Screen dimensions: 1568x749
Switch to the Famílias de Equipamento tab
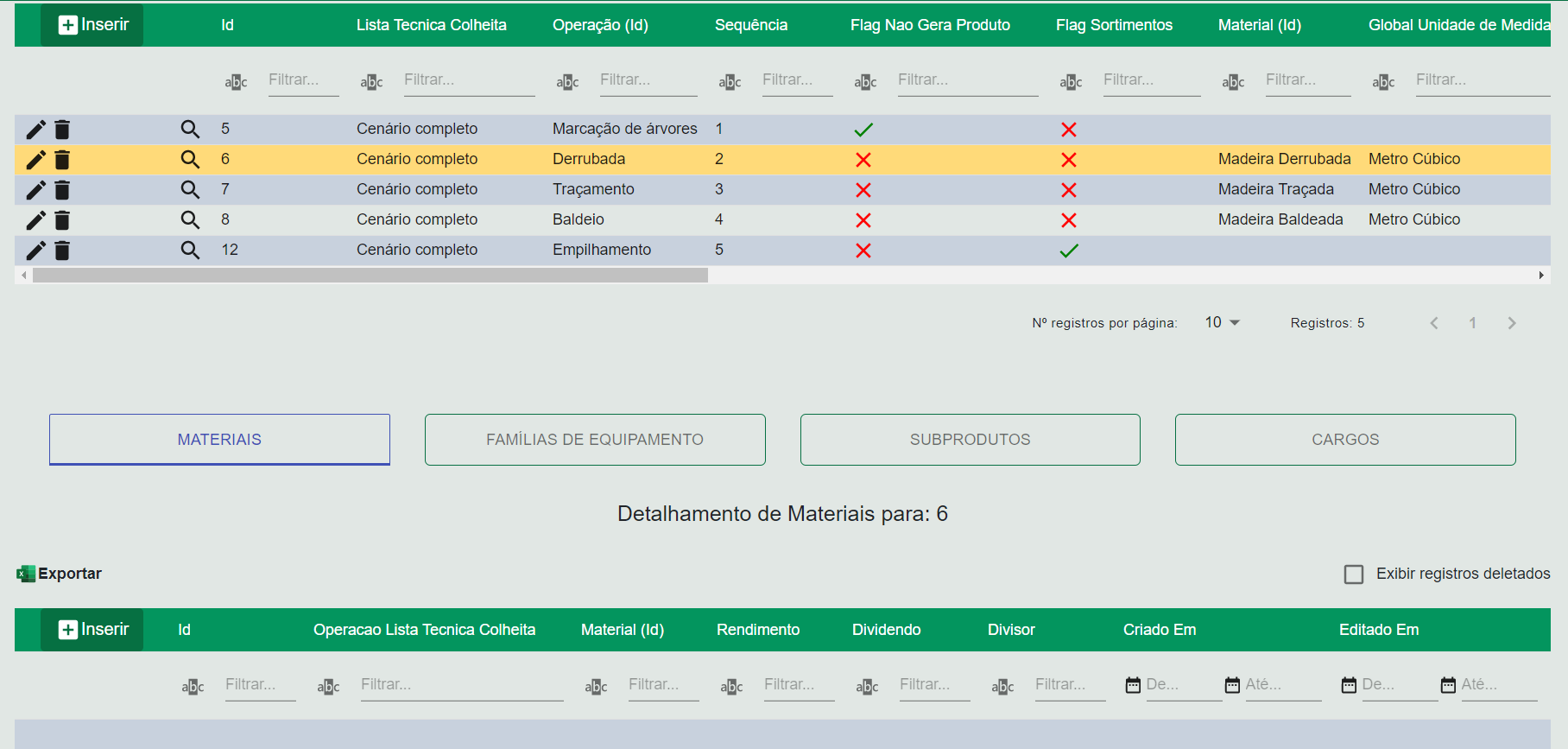point(595,440)
